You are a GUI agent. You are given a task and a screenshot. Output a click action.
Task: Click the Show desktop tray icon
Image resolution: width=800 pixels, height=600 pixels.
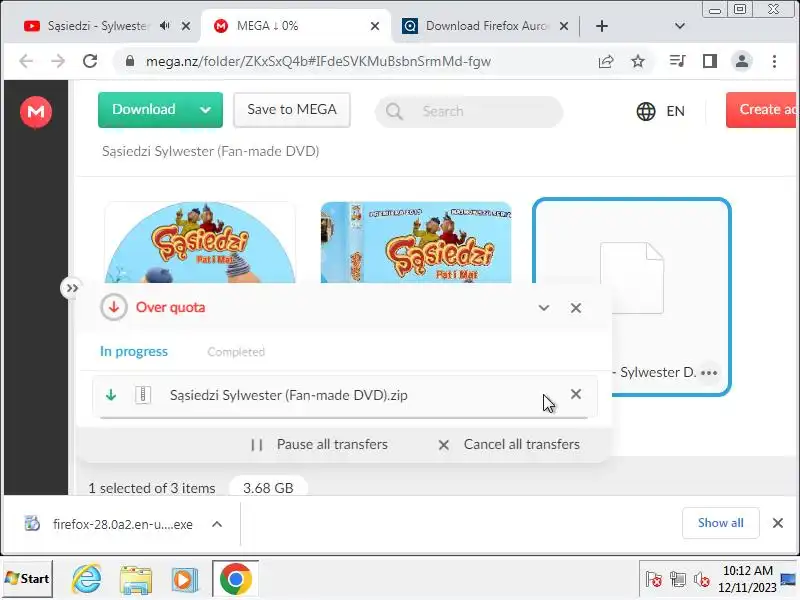click(789, 579)
